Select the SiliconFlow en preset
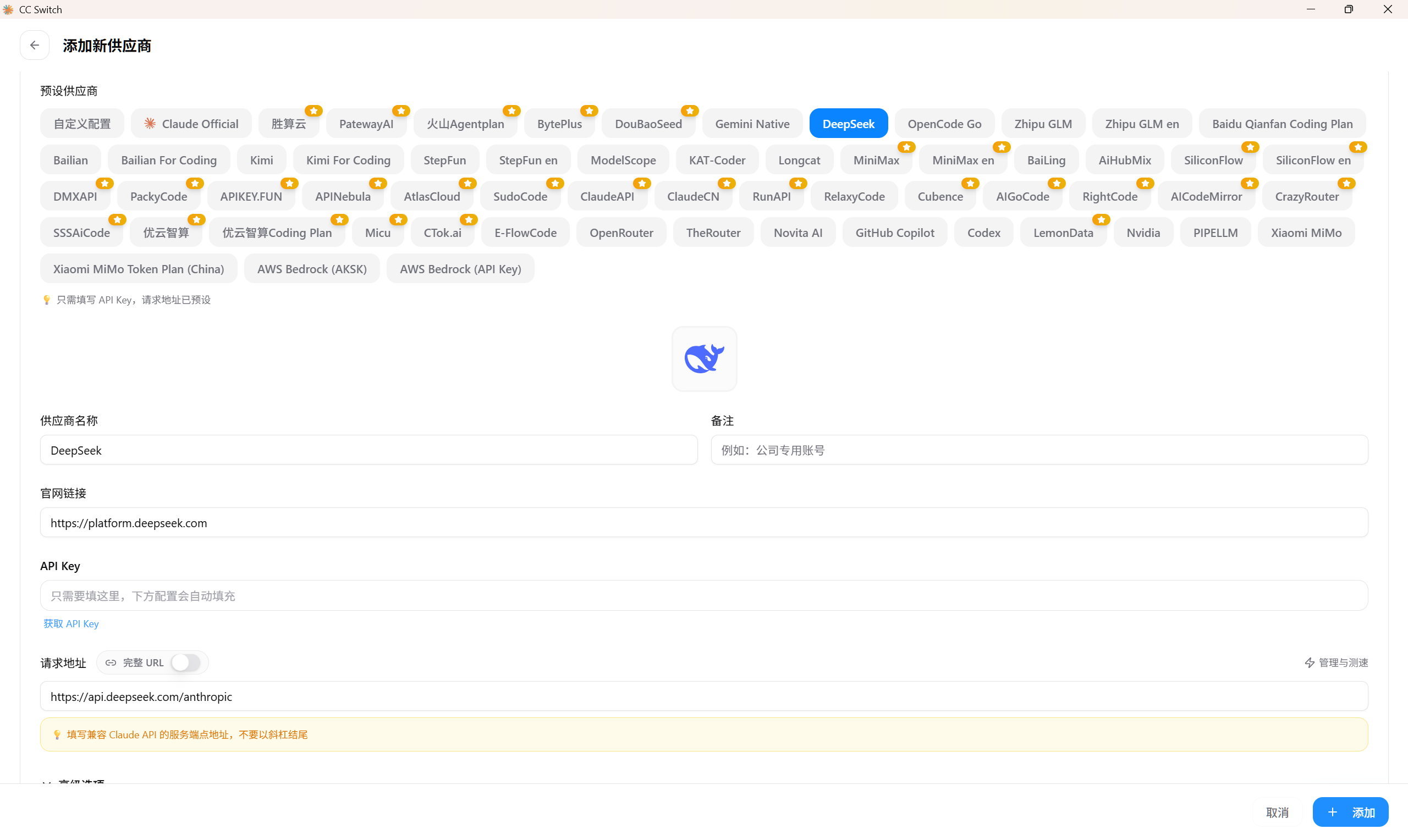 pos(1313,159)
